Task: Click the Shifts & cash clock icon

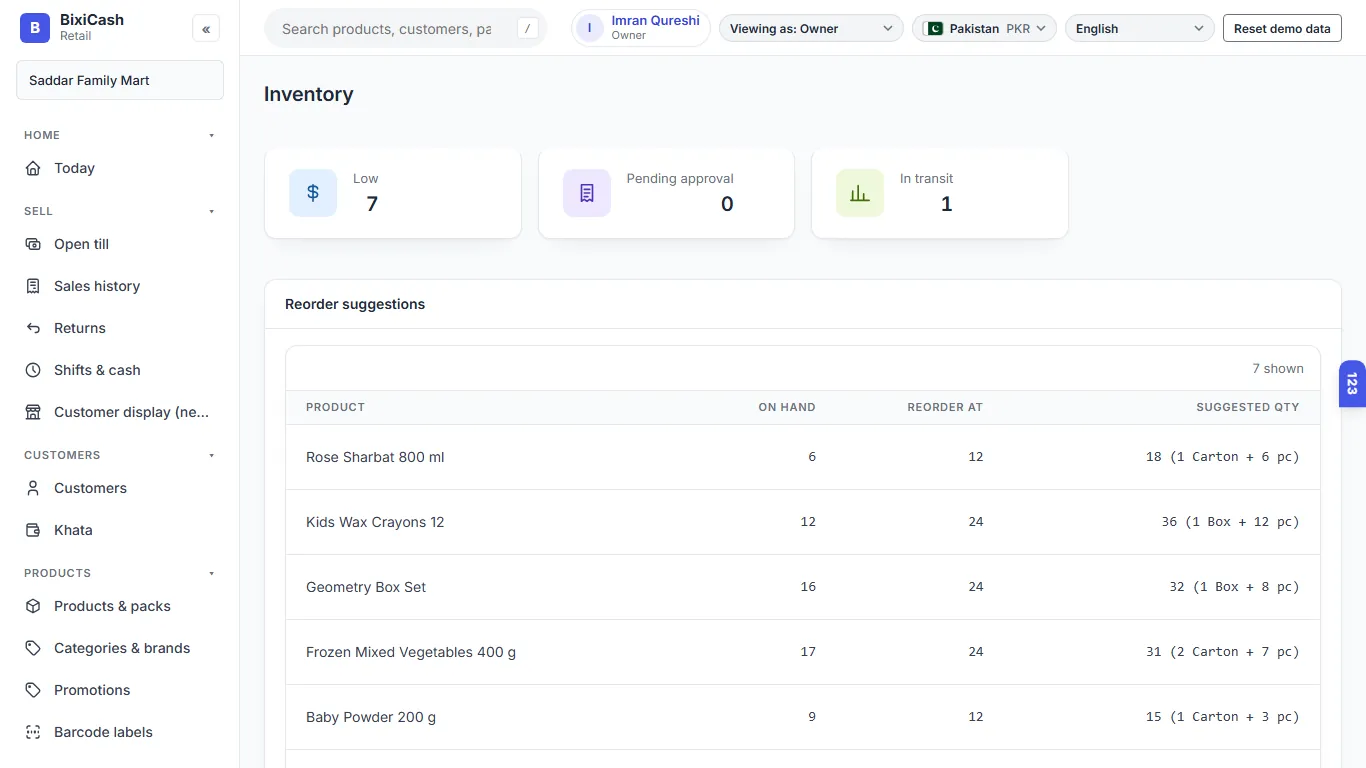Action: click(x=33, y=370)
